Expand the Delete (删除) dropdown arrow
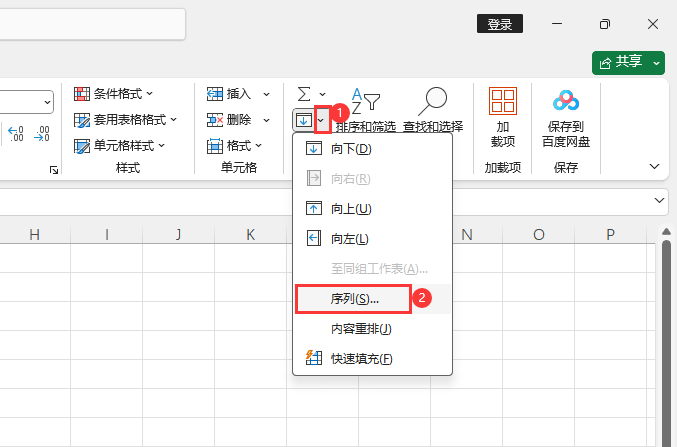677x447 pixels. pyautogui.click(x=266, y=120)
